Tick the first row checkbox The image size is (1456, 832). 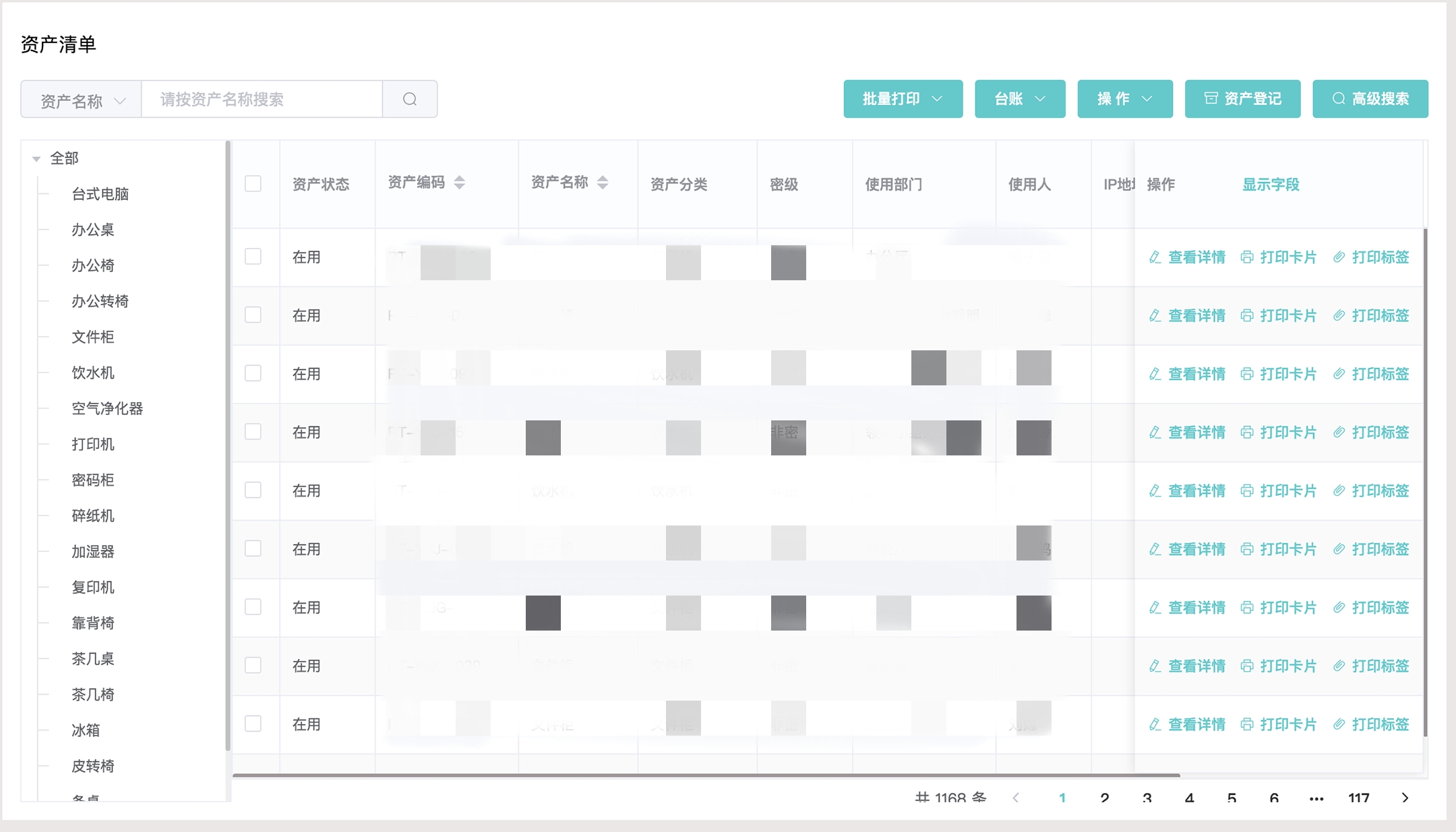pyautogui.click(x=253, y=257)
